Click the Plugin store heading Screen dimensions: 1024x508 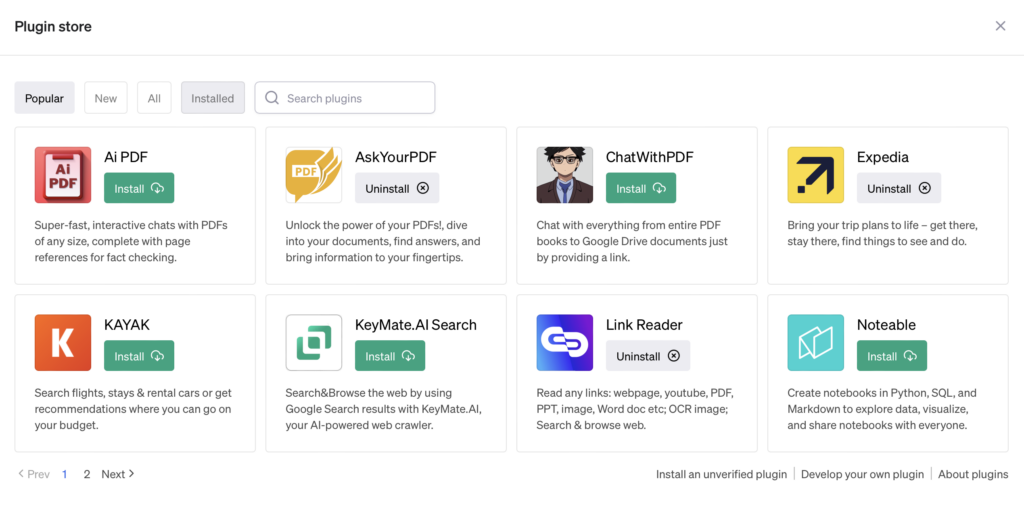click(53, 27)
